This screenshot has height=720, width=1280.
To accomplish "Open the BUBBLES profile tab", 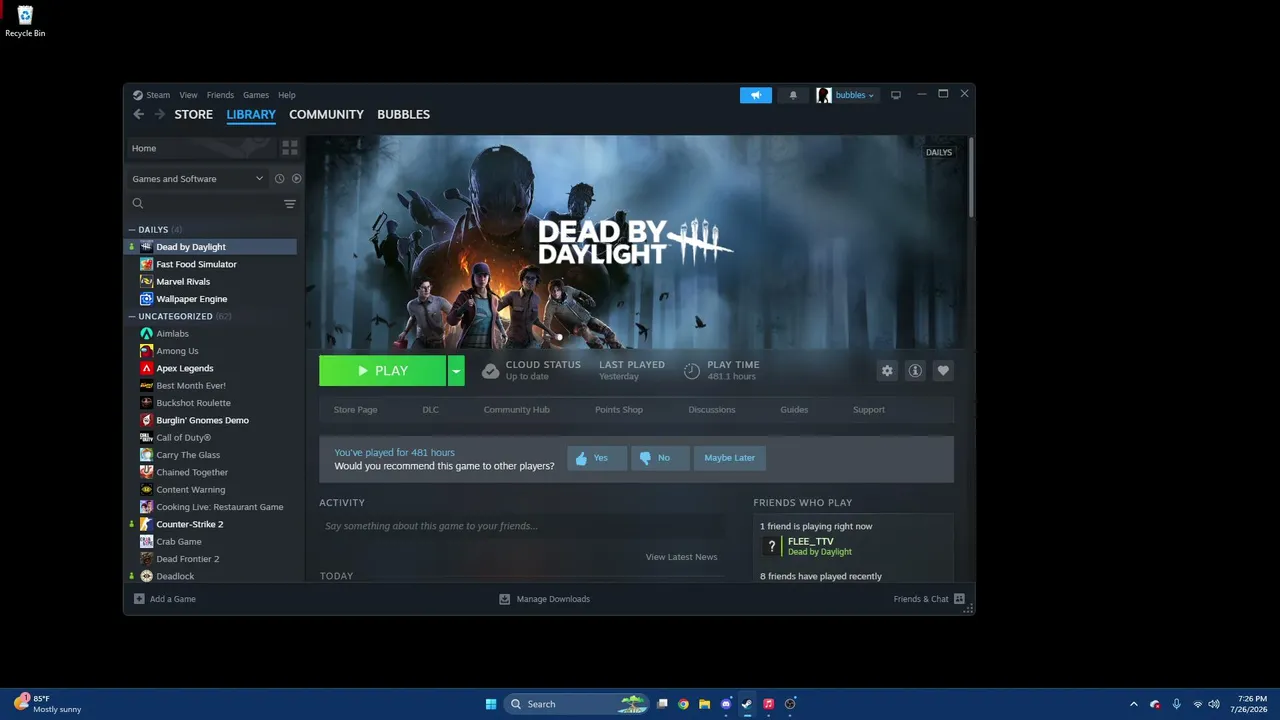I will click(x=404, y=114).
